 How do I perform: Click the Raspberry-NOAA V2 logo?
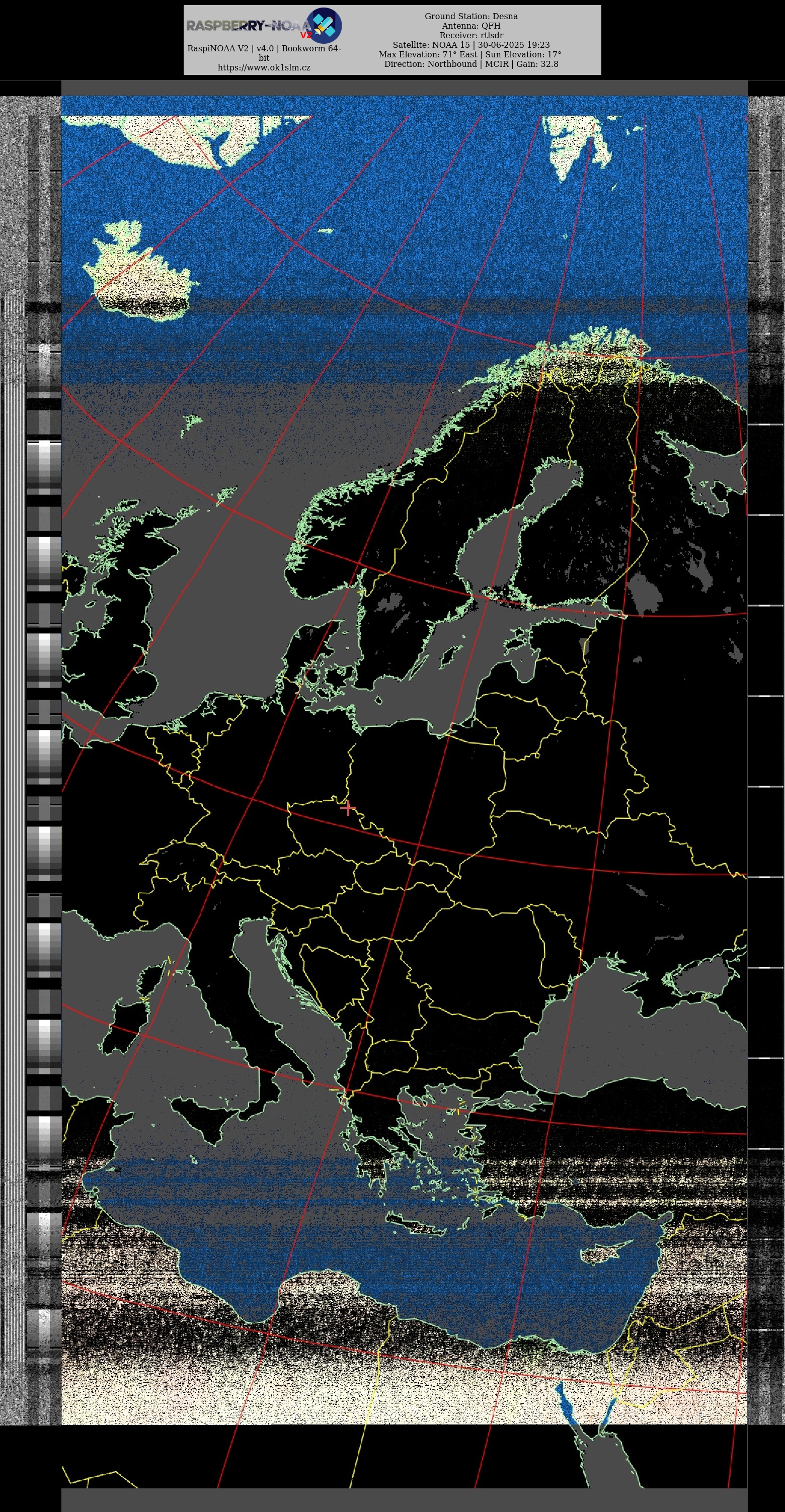coord(264,25)
